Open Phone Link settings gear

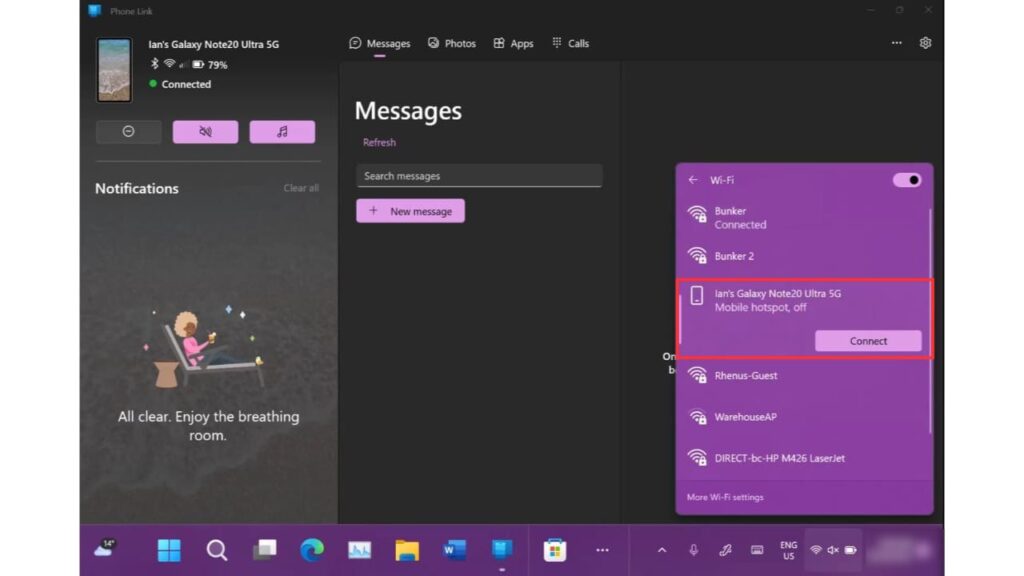coord(925,43)
